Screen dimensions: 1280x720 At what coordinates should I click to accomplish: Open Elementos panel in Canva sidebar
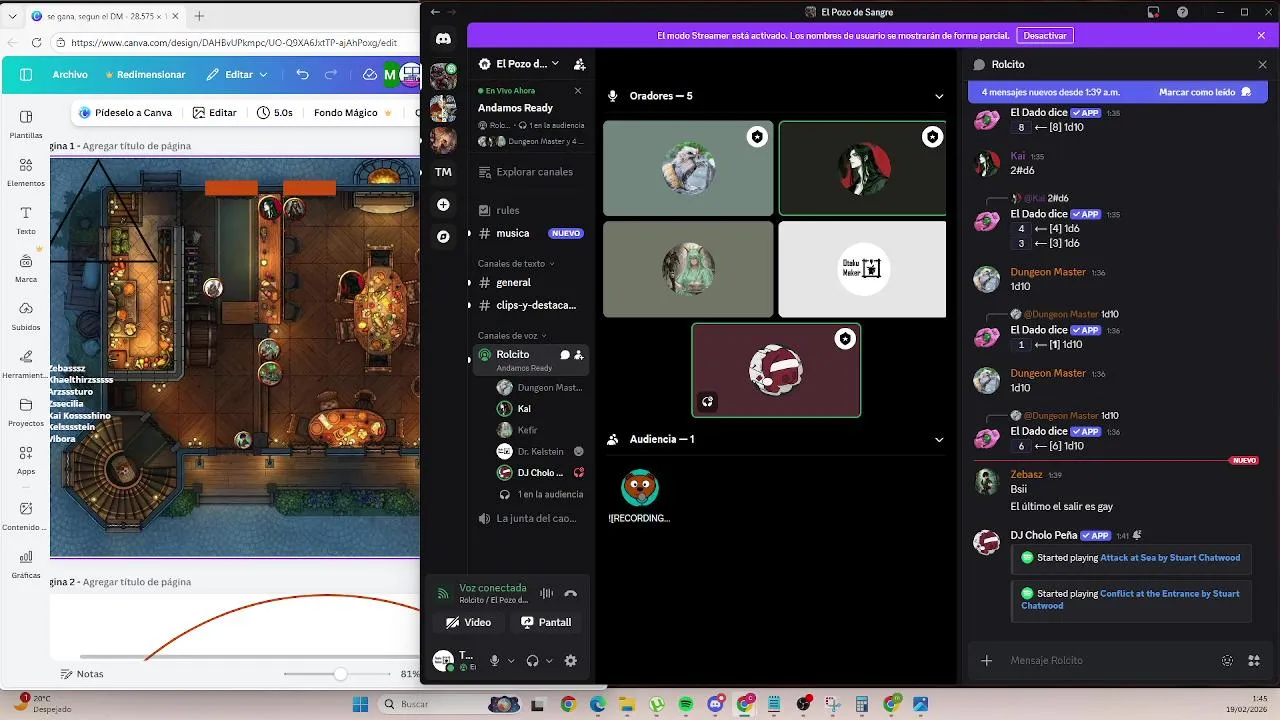coord(26,172)
